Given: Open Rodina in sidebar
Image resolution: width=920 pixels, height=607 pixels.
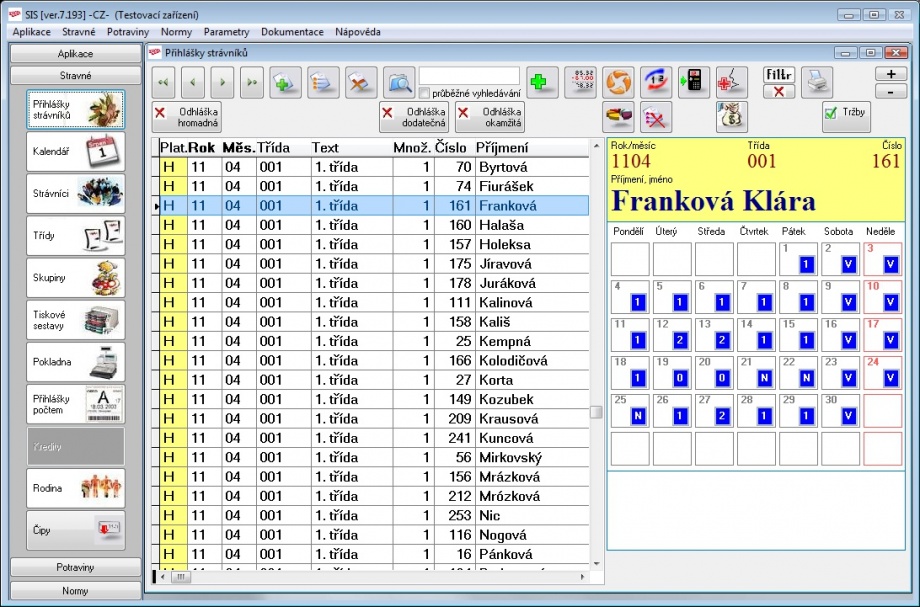Looking at the screenshot, I should [x=76, y=488].
